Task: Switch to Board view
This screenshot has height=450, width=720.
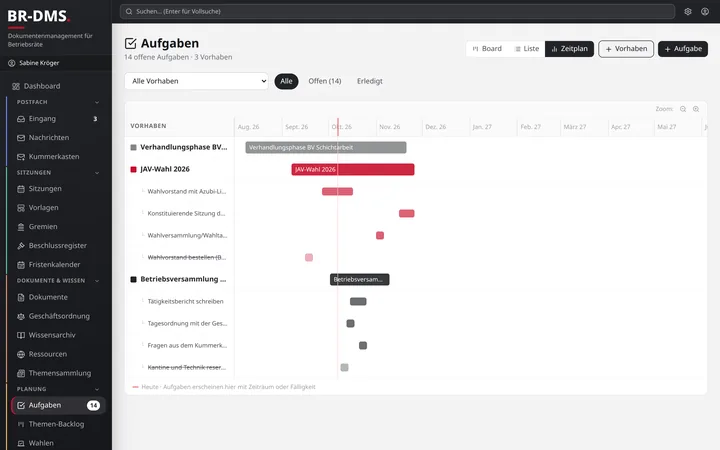Action: [x=487, y=49]
